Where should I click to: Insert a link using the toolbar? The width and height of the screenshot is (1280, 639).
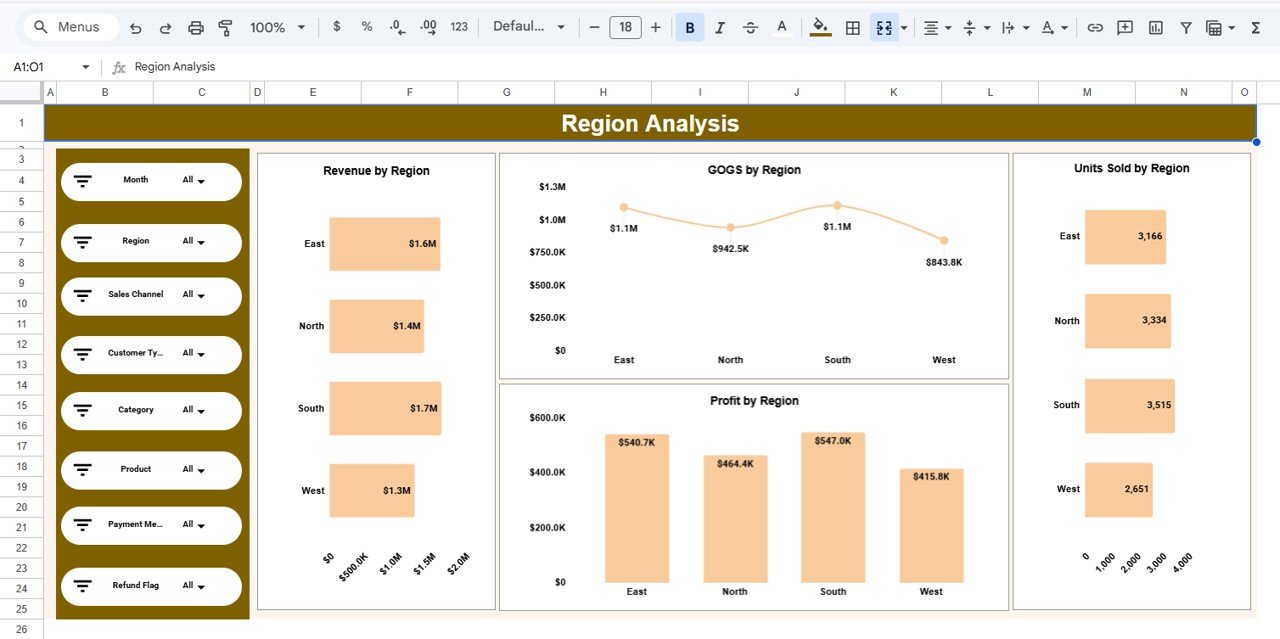click(x=1096, y=27)
